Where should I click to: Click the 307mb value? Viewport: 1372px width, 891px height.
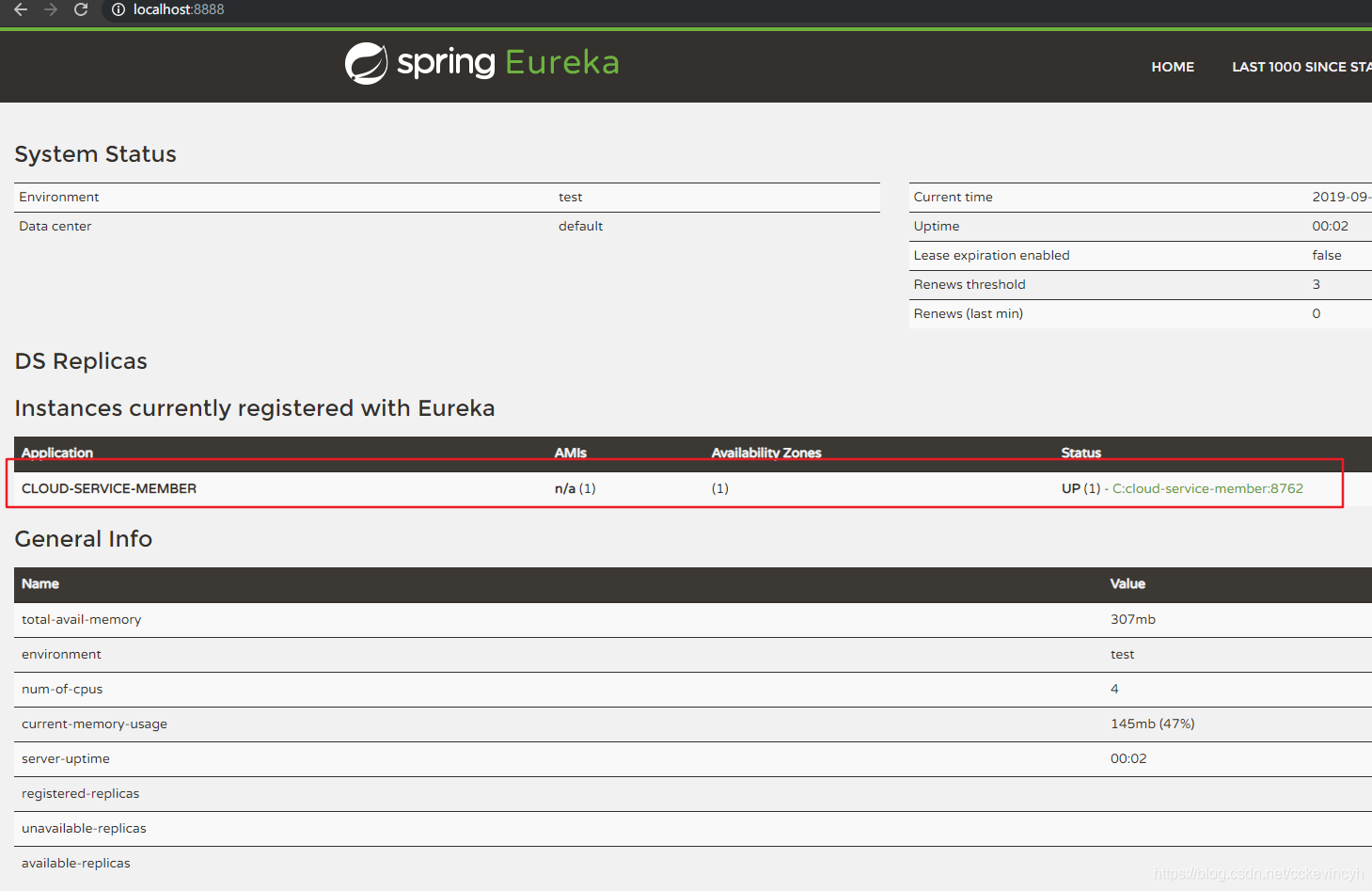point(1133,619)
